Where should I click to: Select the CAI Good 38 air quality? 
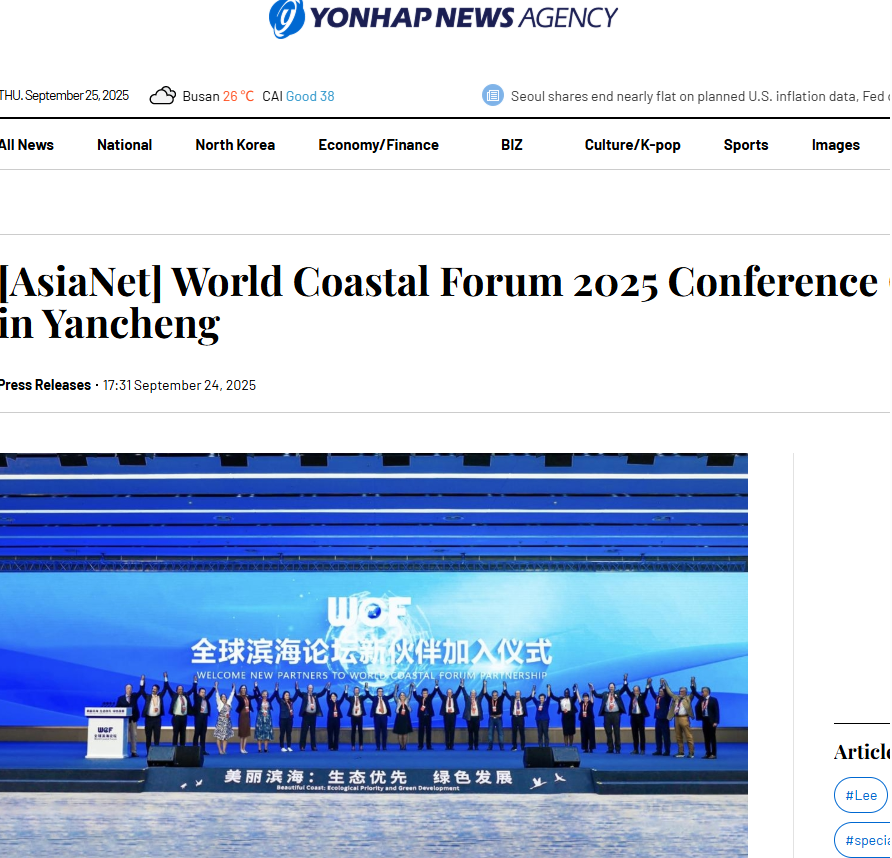pyautogui.click(x=298, y=96)
